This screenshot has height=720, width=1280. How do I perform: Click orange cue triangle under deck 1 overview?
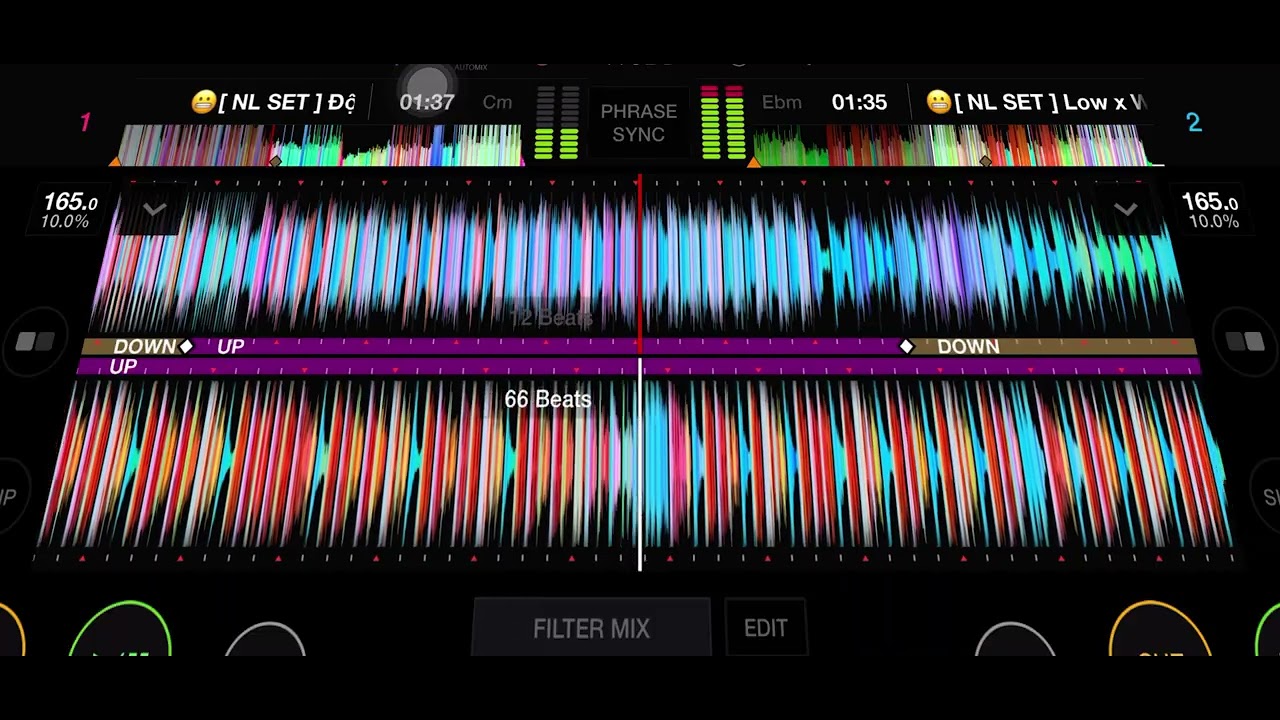coord(115,162)
